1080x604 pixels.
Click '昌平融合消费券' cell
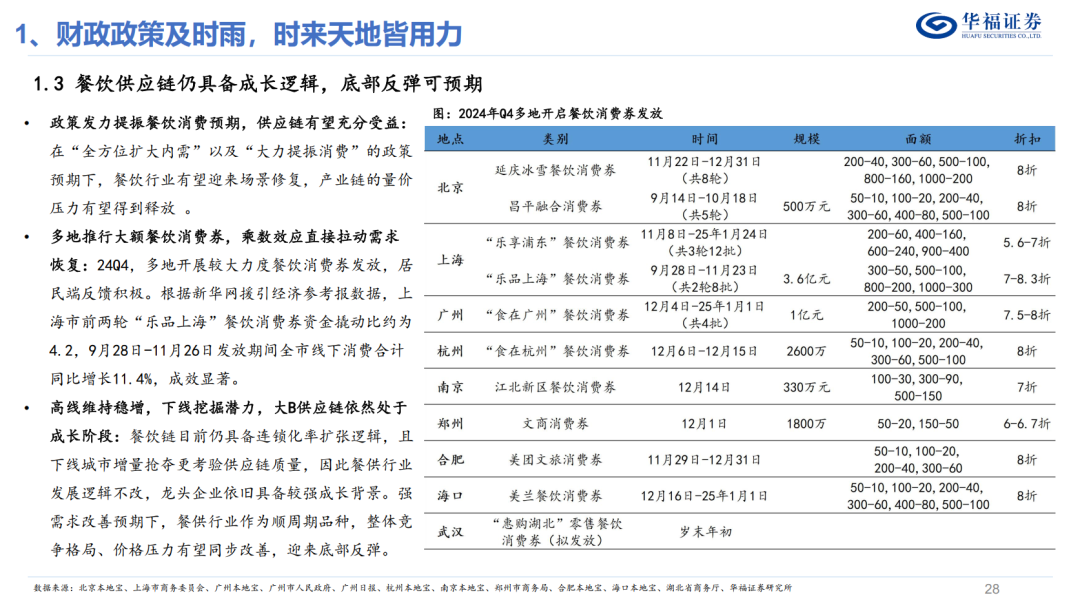point(555,206)
